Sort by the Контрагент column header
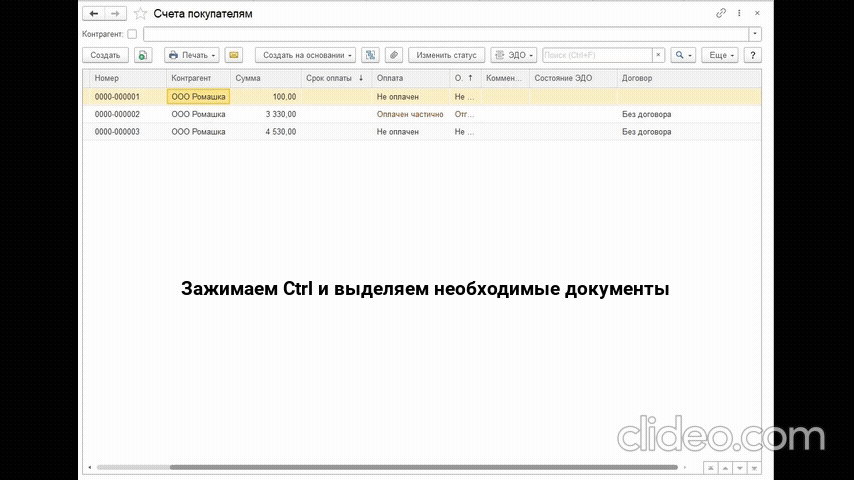The height and width of the screenshot is (480, 854). pos(198,78)
